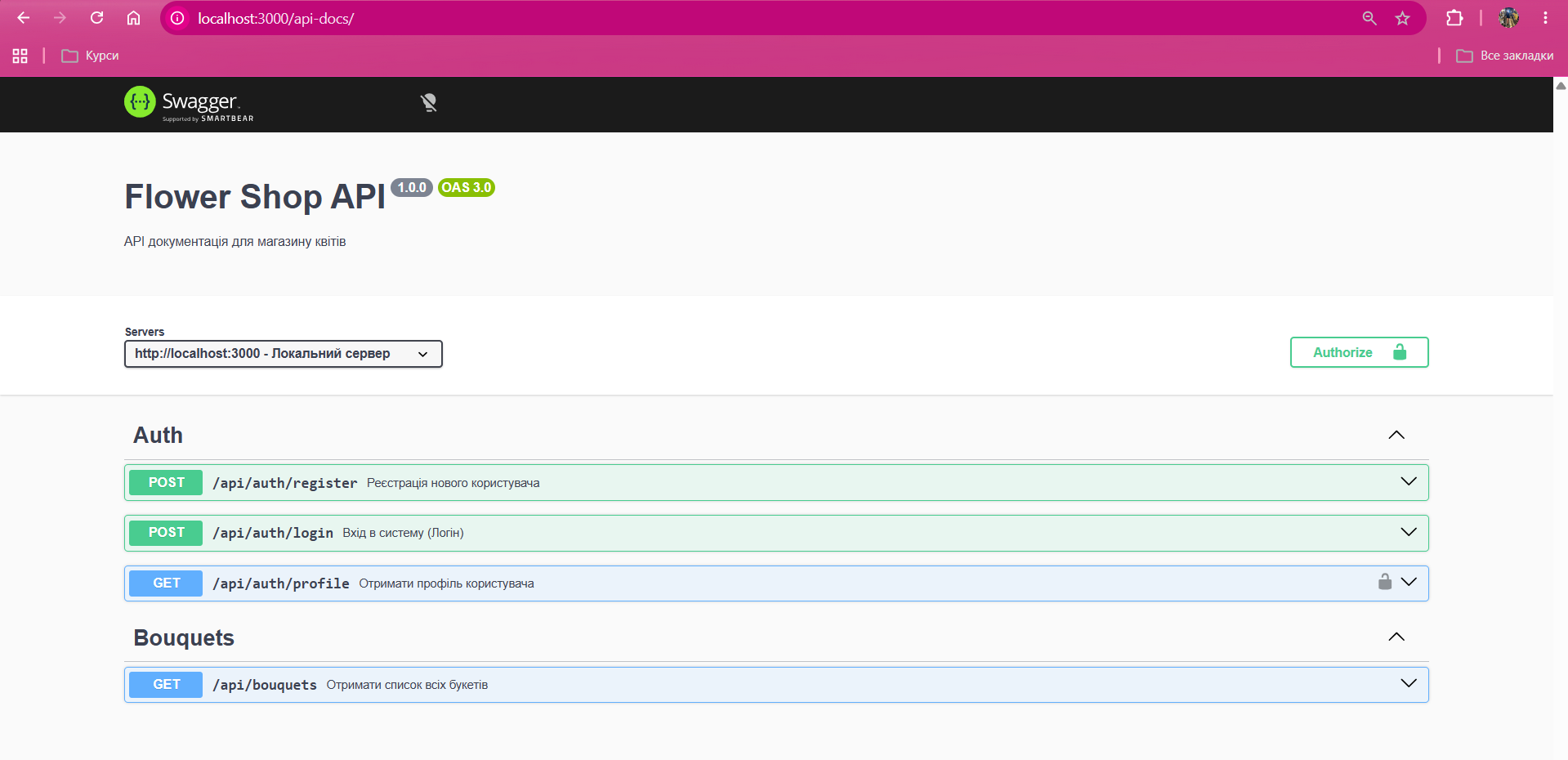
Task: Click the /api/auth/login path
Action: point(273,533)
